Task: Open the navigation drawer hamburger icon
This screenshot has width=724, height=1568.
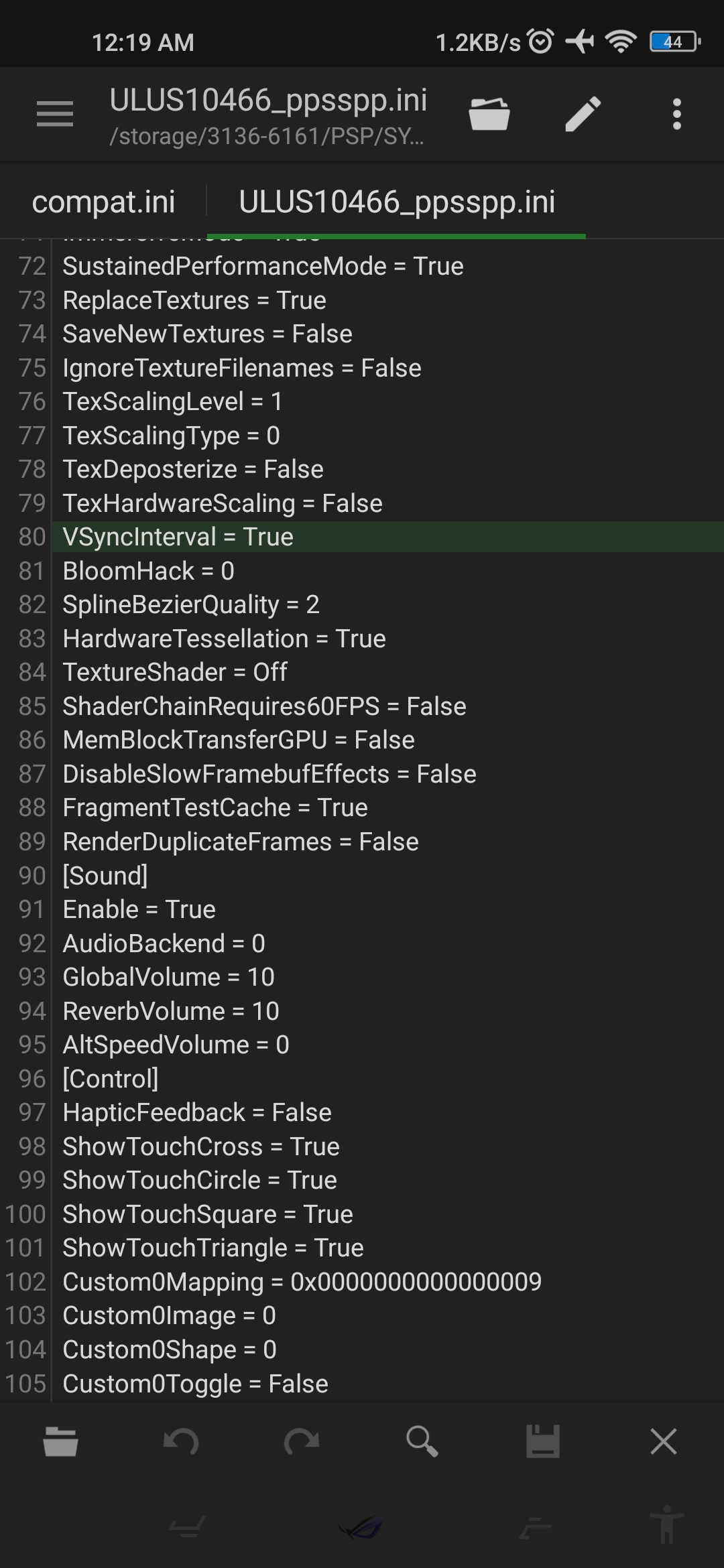Action: (54, 114)
